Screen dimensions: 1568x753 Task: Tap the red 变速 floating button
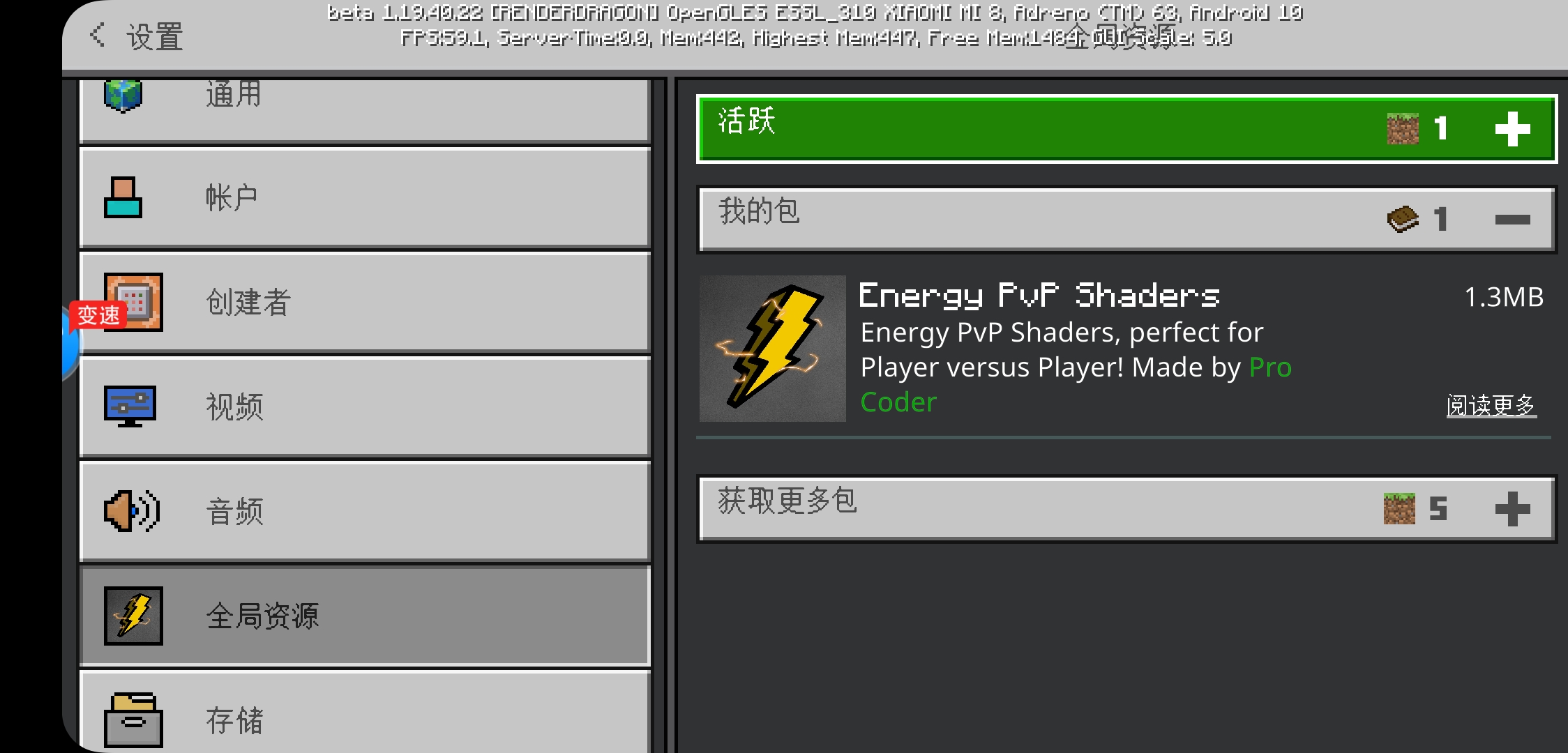tap(98, 315)
